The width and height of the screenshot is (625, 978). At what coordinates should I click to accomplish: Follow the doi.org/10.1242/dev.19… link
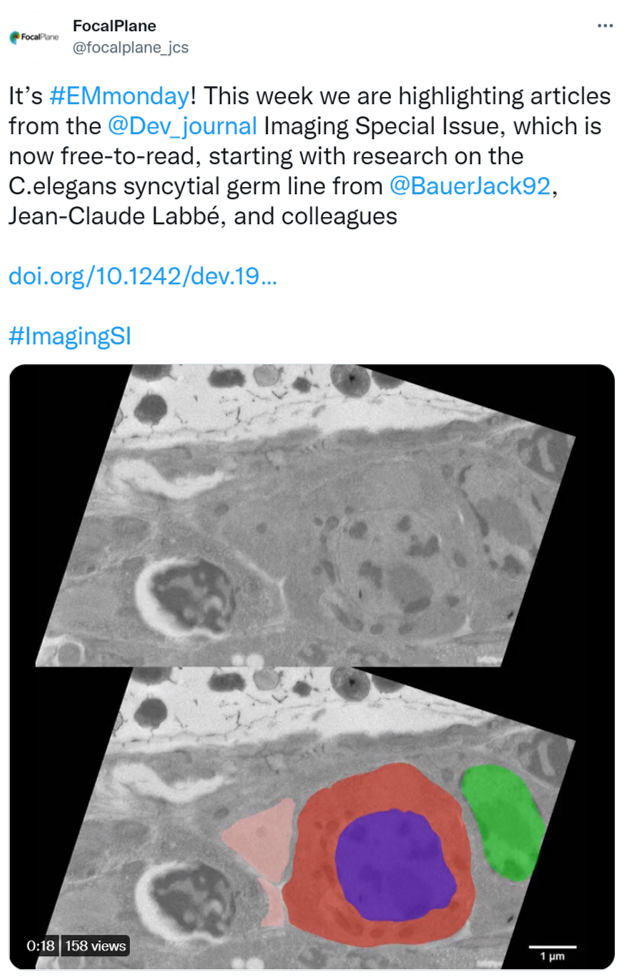click(142, 276)
